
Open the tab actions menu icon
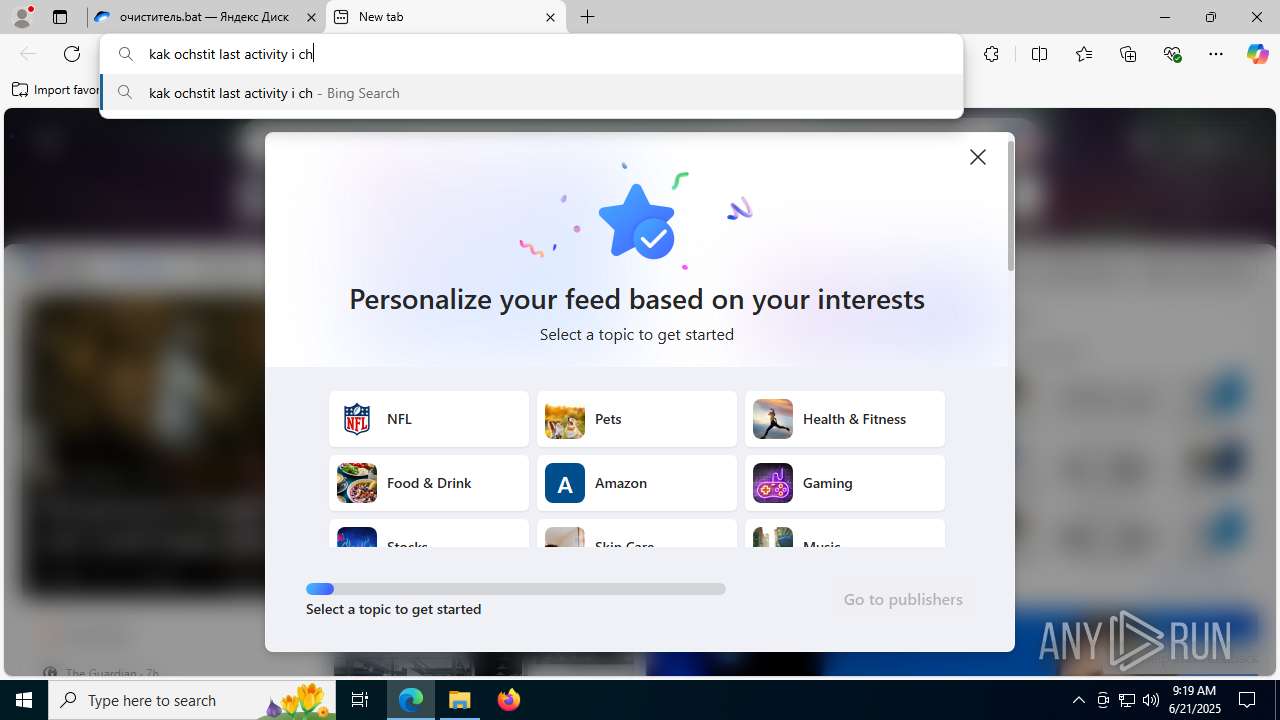coord(60,17)
